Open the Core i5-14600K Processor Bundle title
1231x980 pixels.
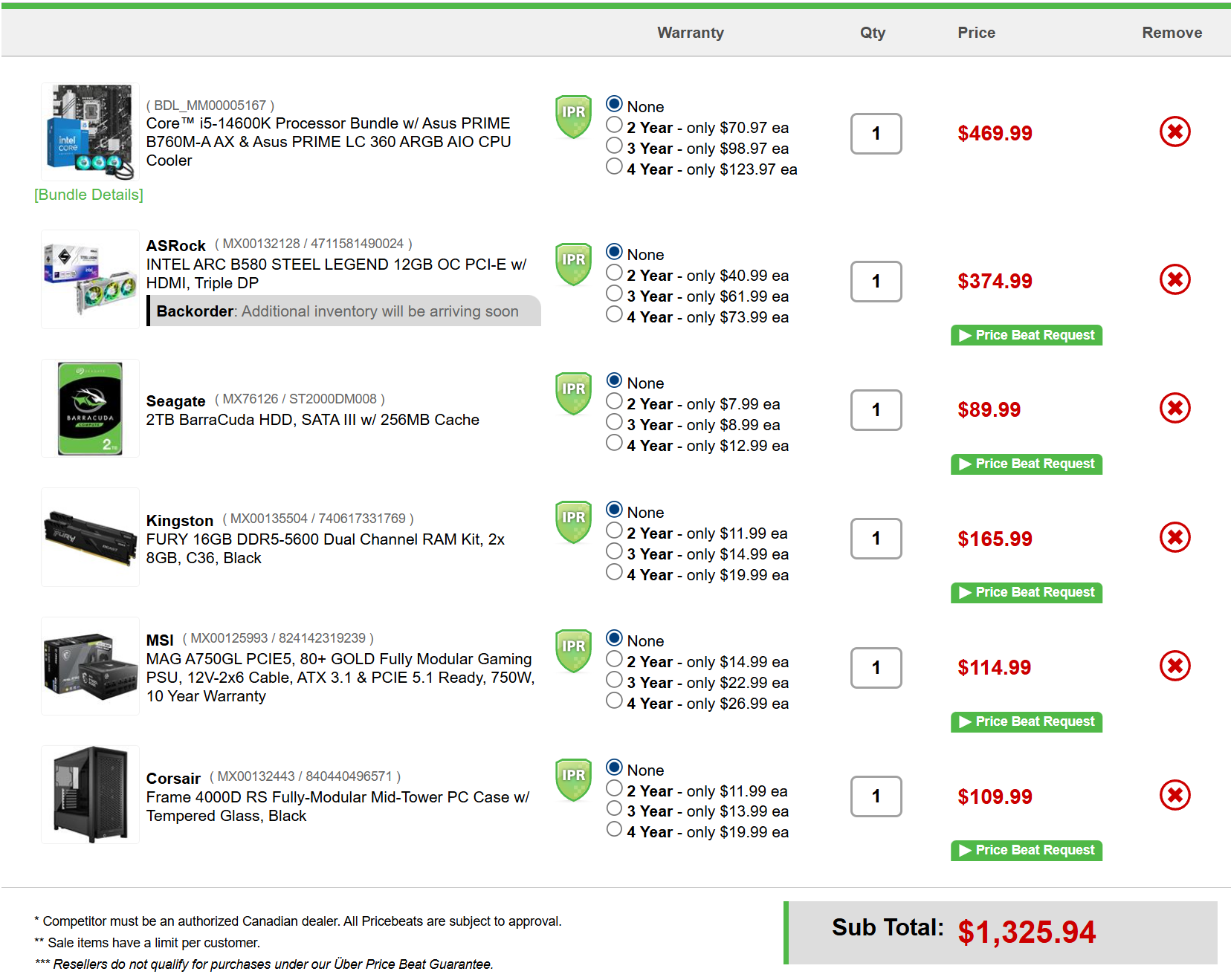[x=328, y=142]
